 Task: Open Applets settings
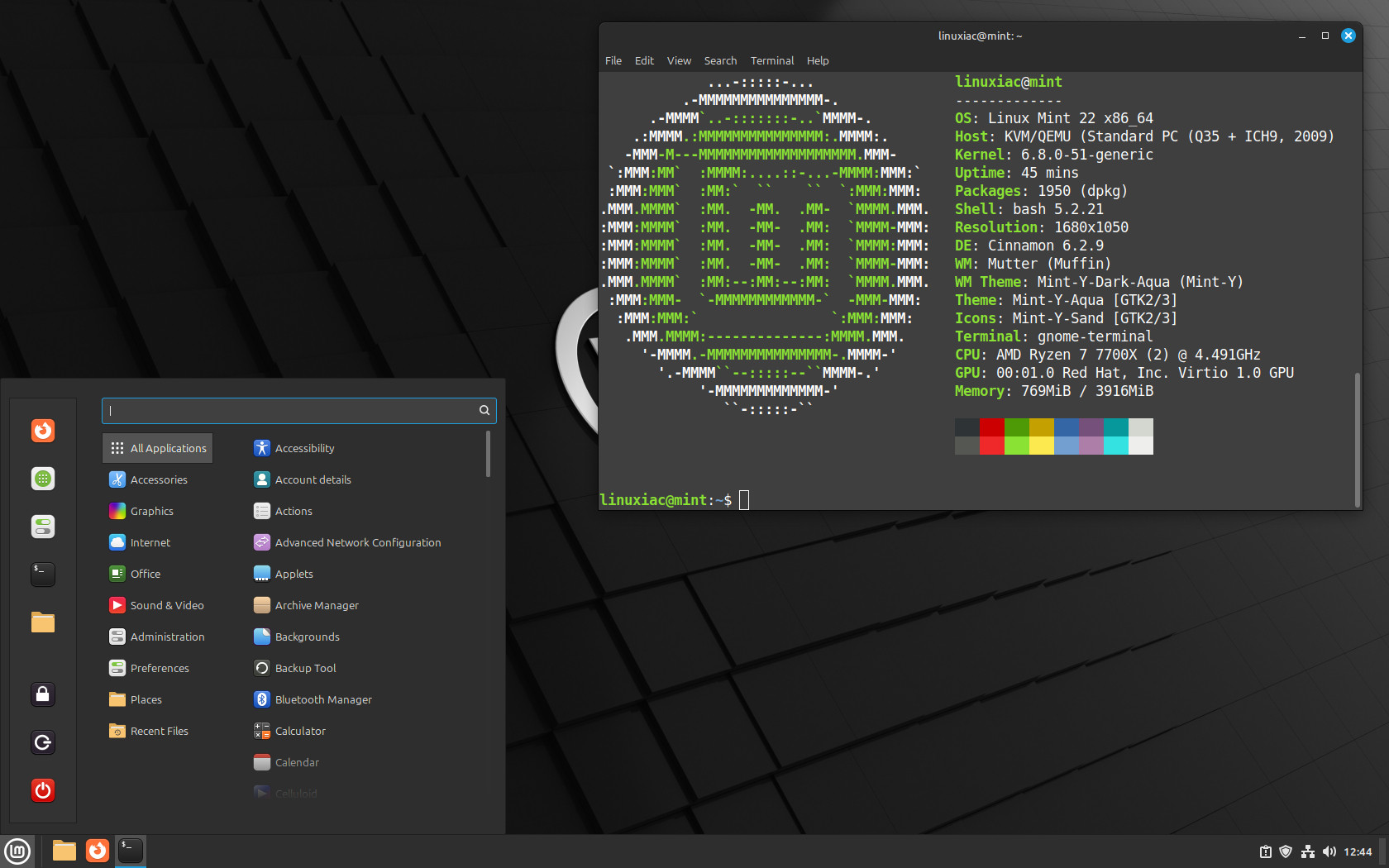coord(284,574)
